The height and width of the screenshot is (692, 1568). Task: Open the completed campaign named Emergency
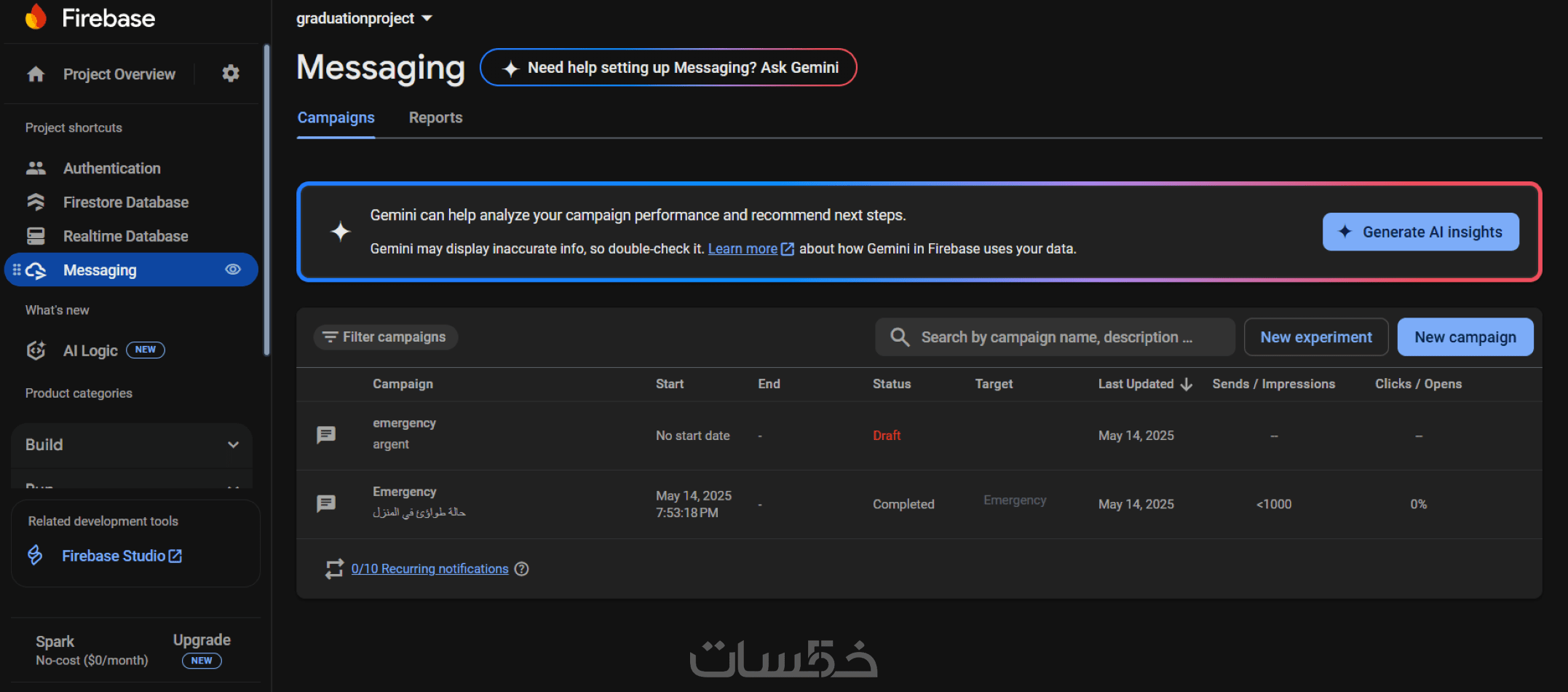404,492
